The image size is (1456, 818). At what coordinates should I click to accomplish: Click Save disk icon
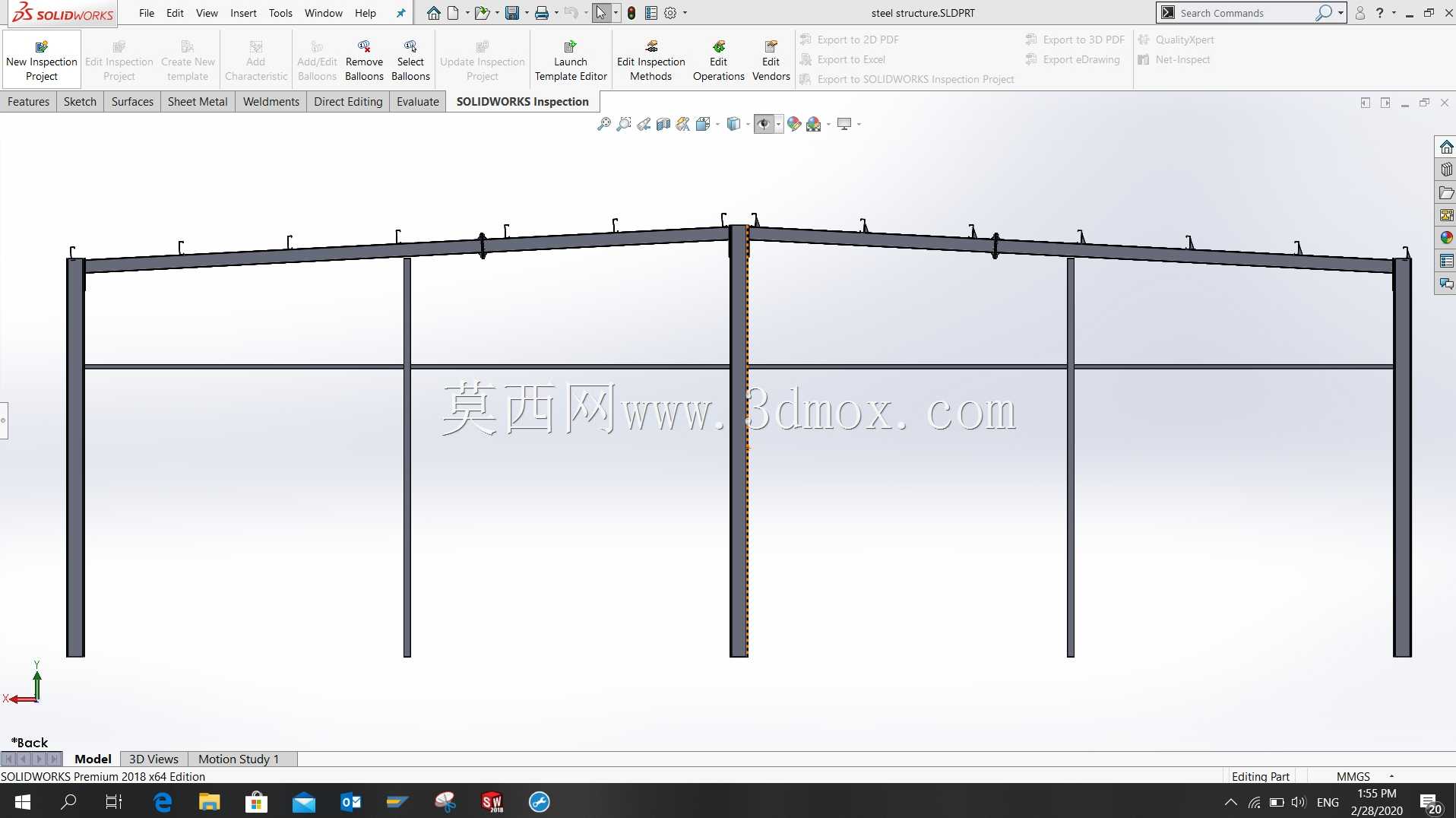[512, 13]
